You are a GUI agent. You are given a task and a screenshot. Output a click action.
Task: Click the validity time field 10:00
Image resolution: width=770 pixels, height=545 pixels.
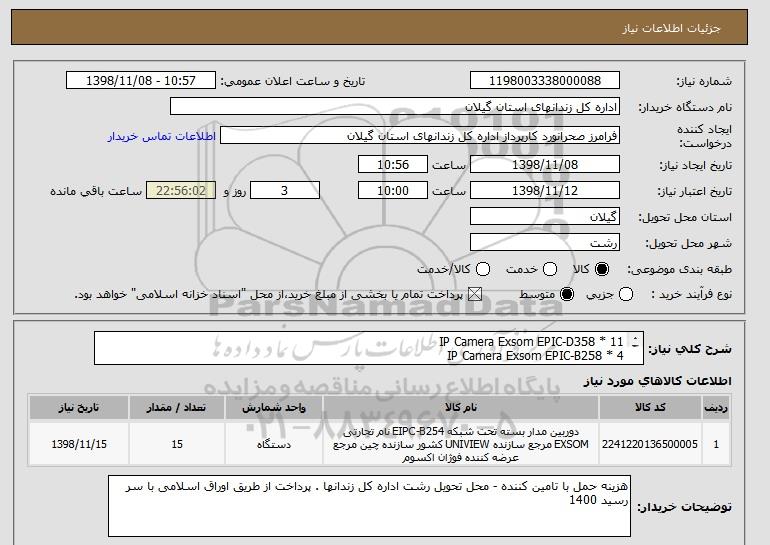[393, 191]
